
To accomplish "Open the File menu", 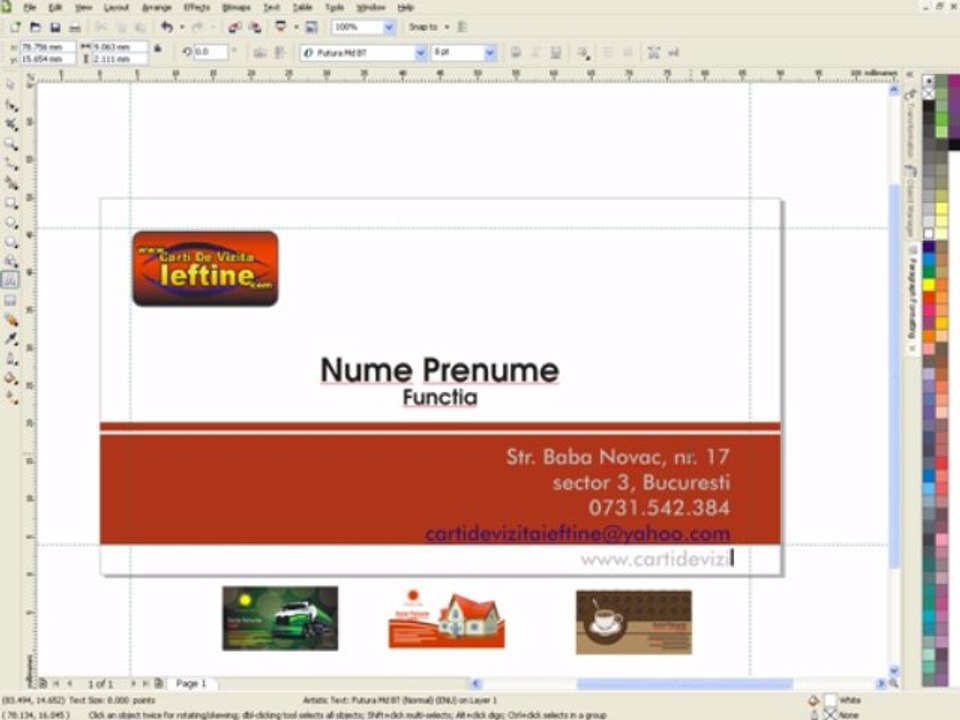I will (29, 7).
